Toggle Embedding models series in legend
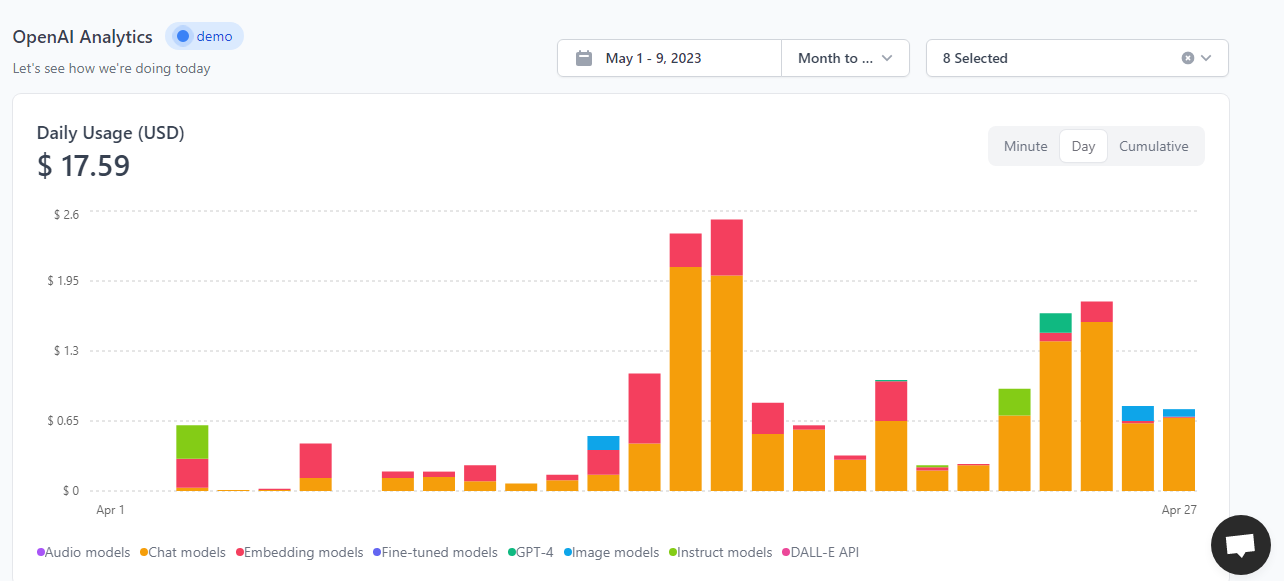The image size is (1284, 581). coord(303,552)
